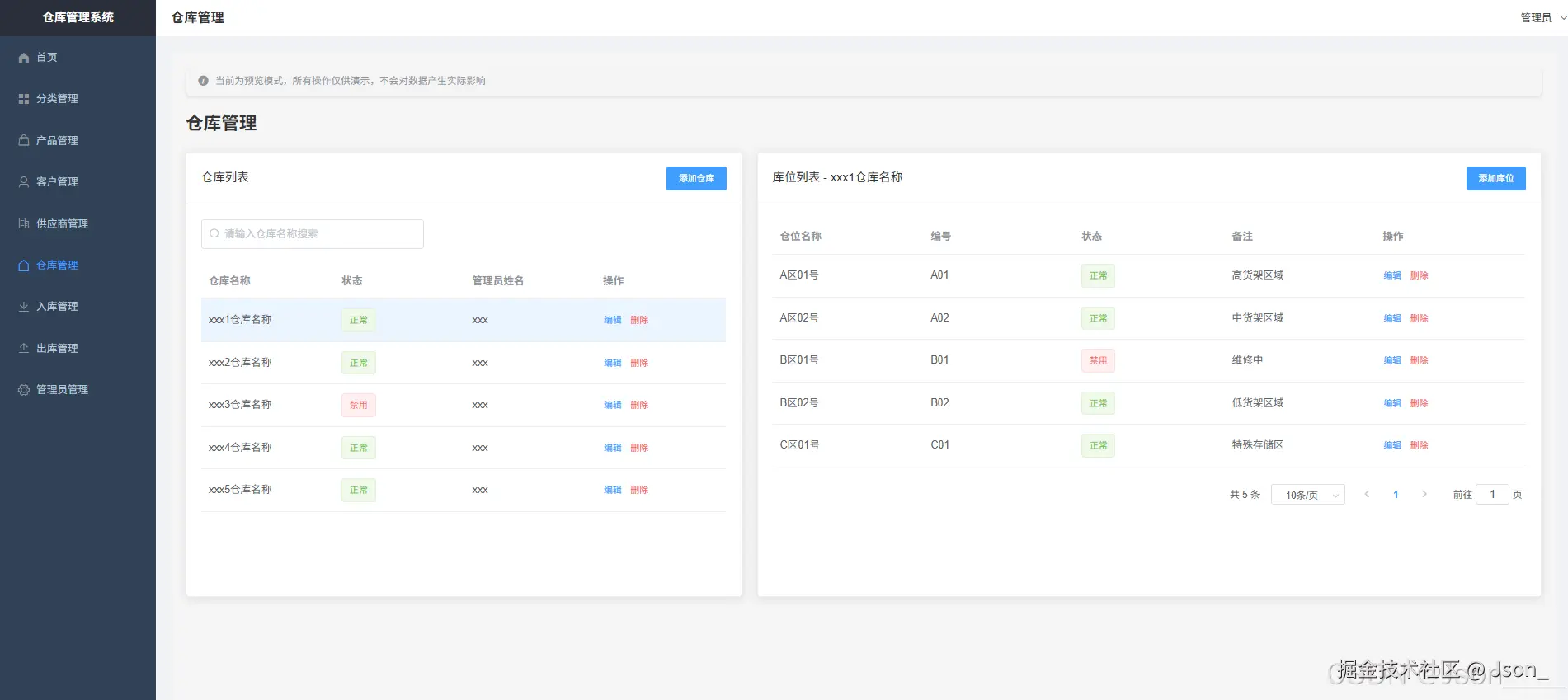This screenshot has width=1568, height=700.
Task: Click the 添加库位 button
Action: [1495, 178]
